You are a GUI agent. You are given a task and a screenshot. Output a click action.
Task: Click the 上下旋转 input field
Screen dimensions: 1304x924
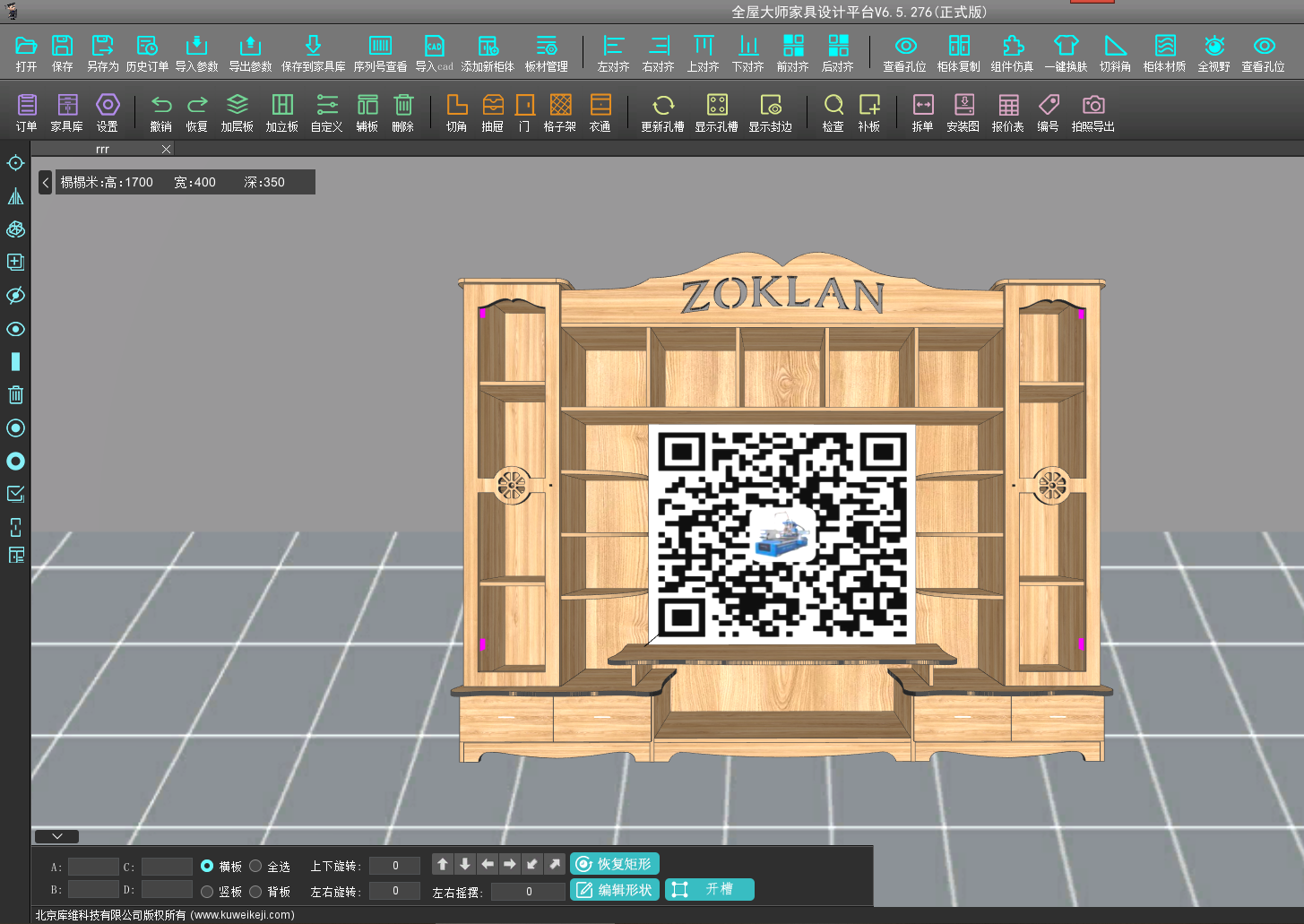(x=394, y=866)
